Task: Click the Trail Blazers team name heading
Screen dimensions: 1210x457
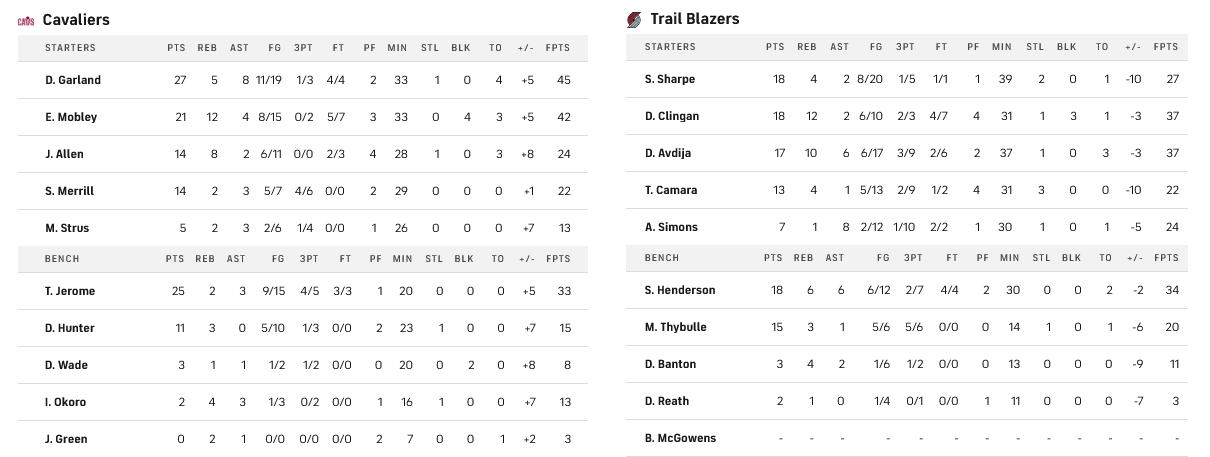Action: pos(695,19)
